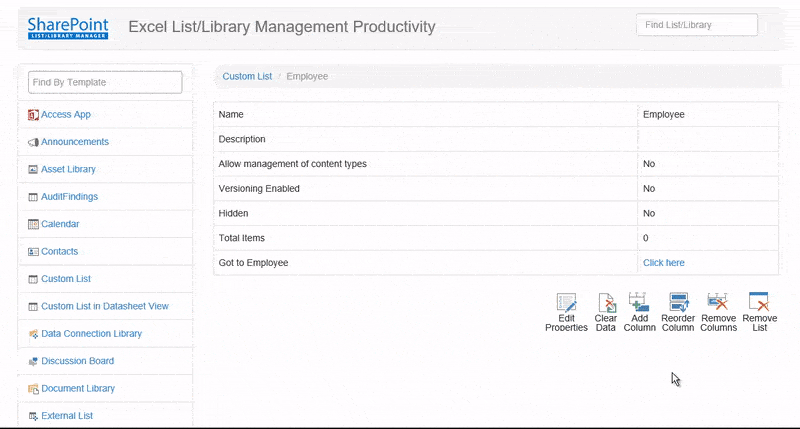The height and width of the screenshot is (429, 800).
Task: Open the Access App template link
Action: 66,114
